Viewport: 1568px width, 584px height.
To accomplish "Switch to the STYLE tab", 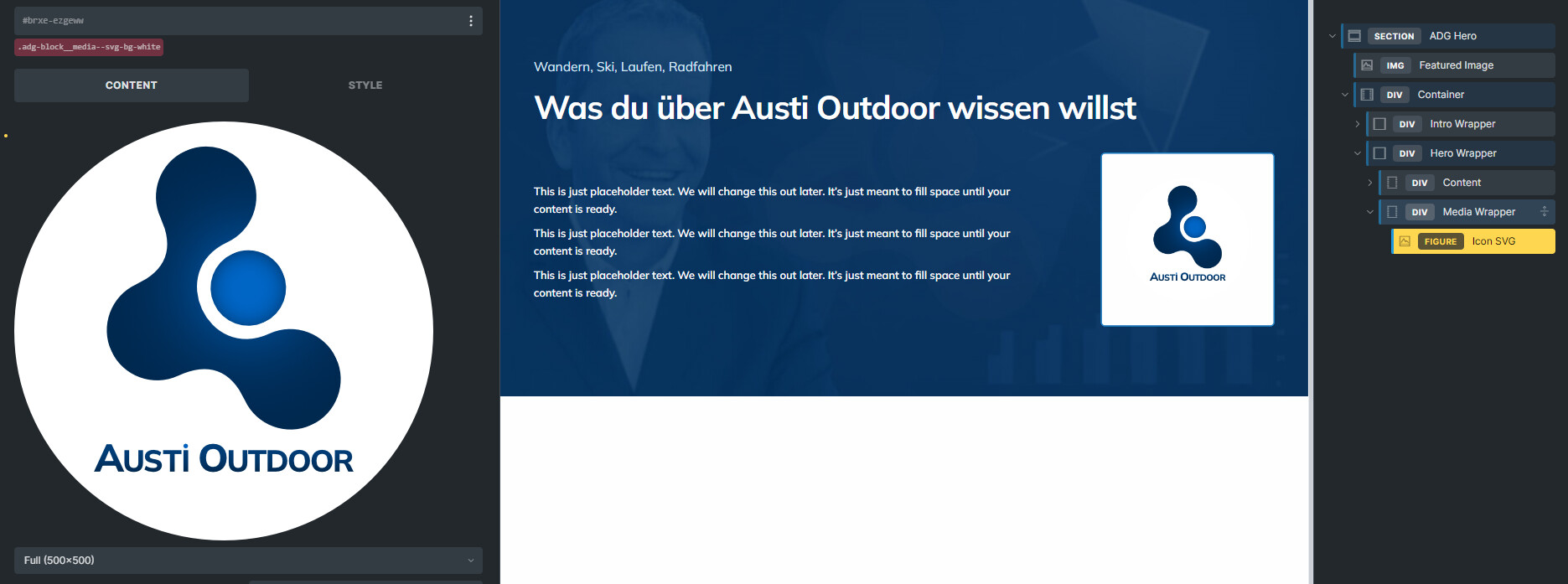I will 365,85.
